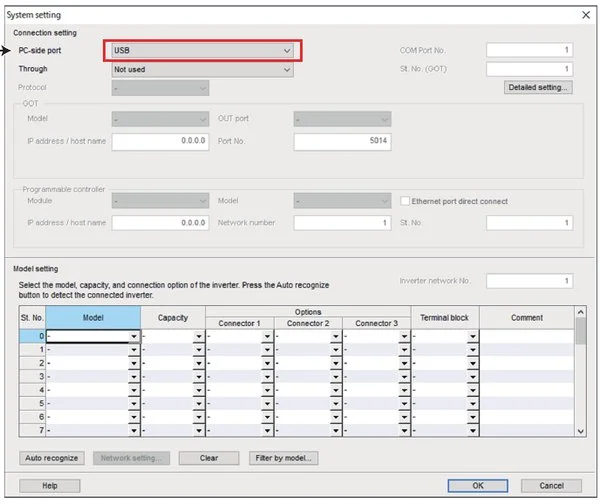
Task: Check Ethernet port direct connect
Action: coord(405,201)
